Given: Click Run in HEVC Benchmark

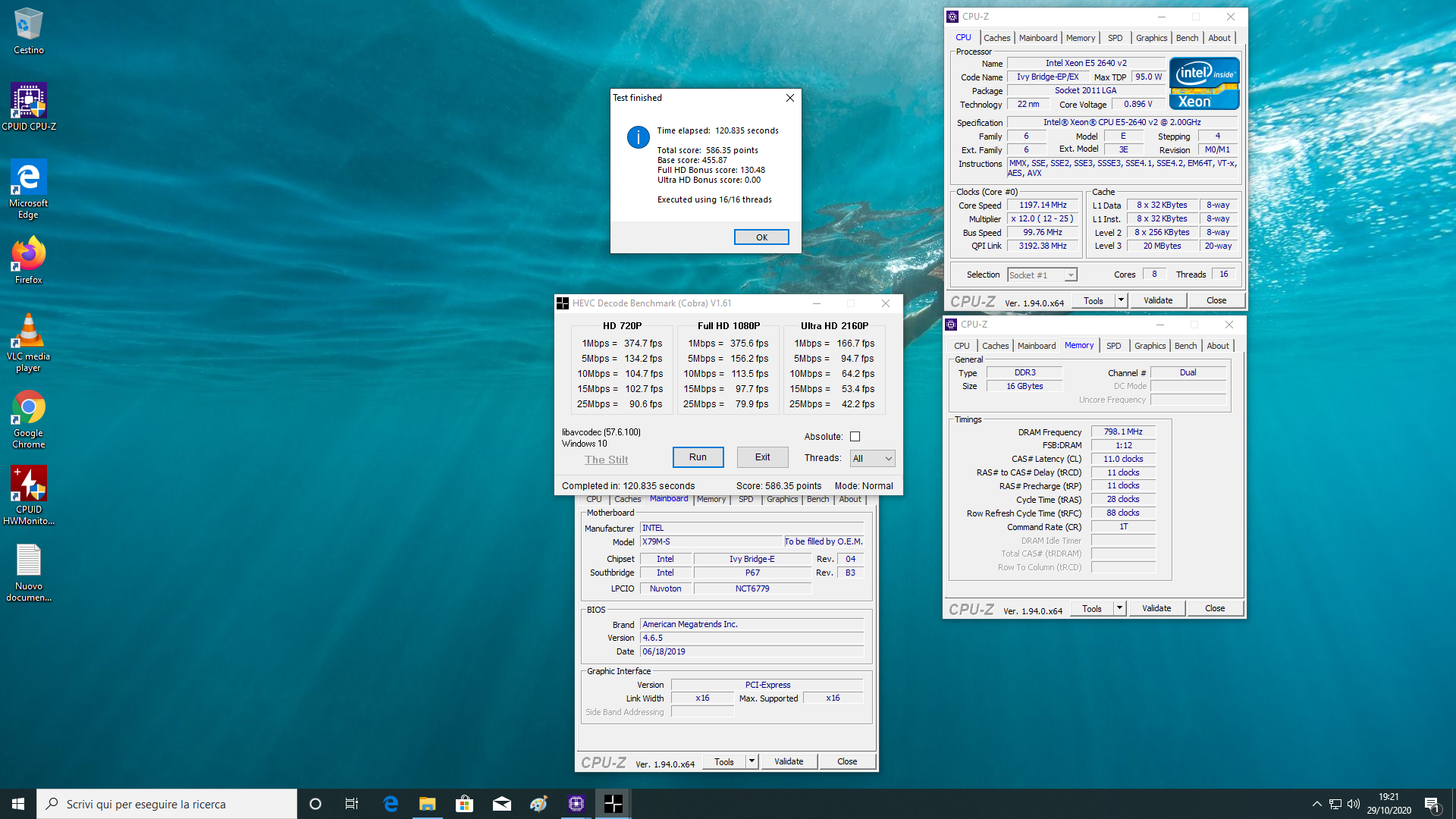Looking at the screenshot, I should [x=698, y=457].
